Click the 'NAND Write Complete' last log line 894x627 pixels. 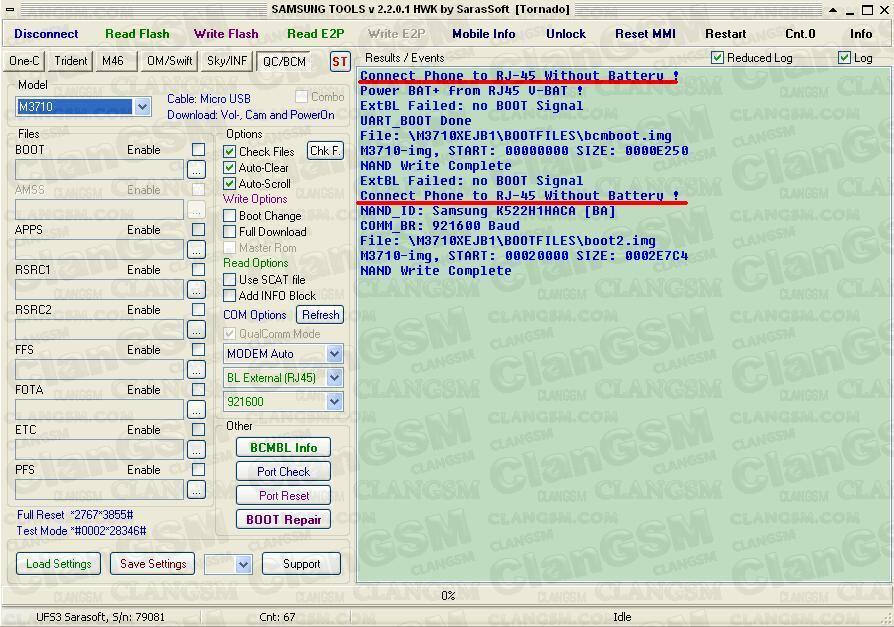tap(436, 271)
